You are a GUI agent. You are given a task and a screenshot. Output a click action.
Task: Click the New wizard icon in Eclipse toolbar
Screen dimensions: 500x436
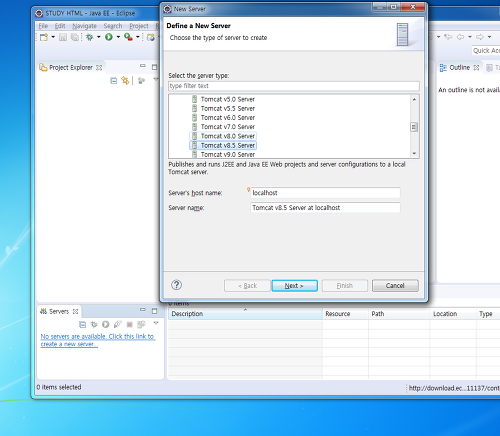tap(44, 37)
